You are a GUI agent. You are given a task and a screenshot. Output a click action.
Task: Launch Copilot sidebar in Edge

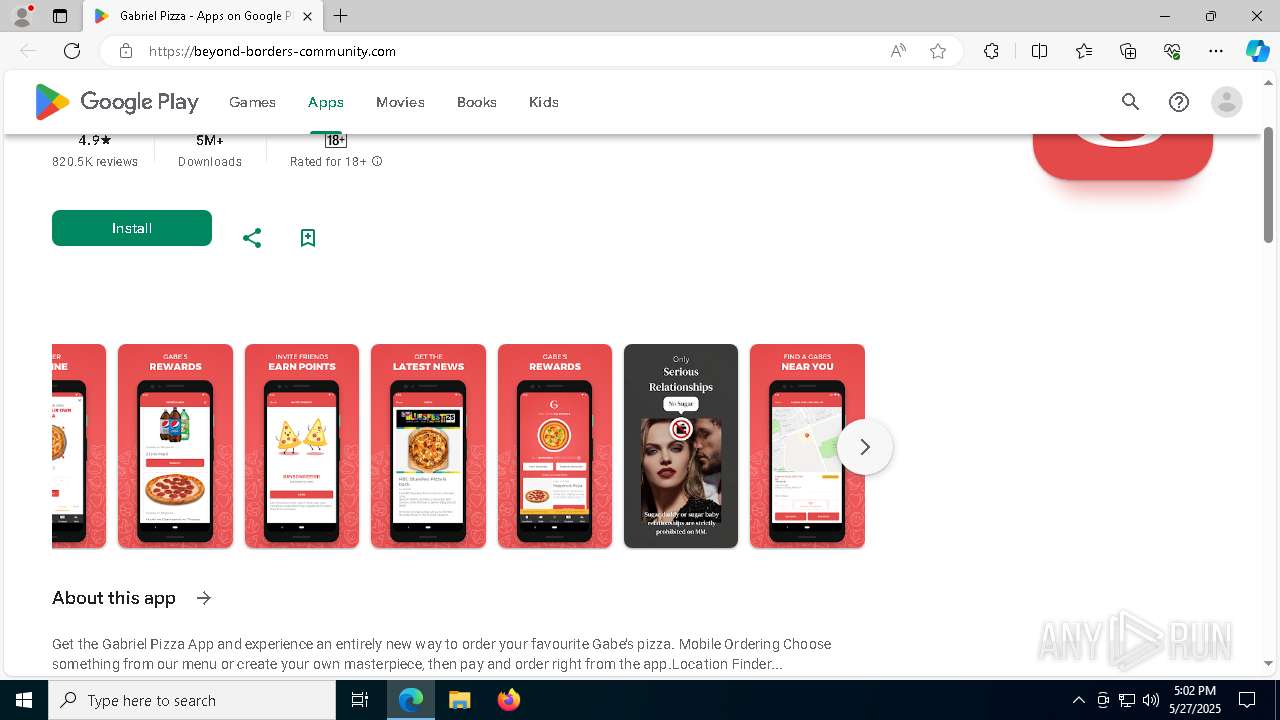click(x=1257, y=51)
